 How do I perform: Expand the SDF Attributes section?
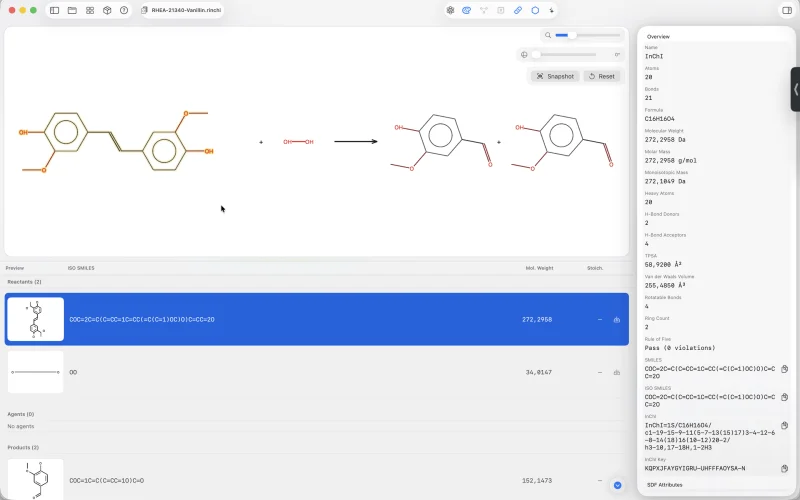[664, 485]
